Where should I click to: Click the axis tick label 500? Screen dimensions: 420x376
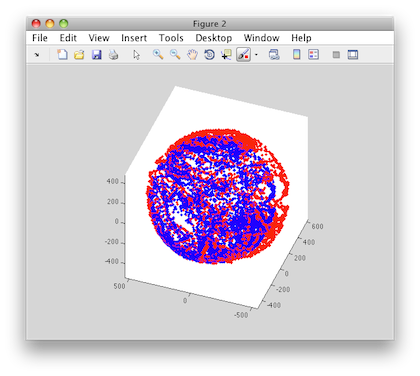tap(119, 286)
